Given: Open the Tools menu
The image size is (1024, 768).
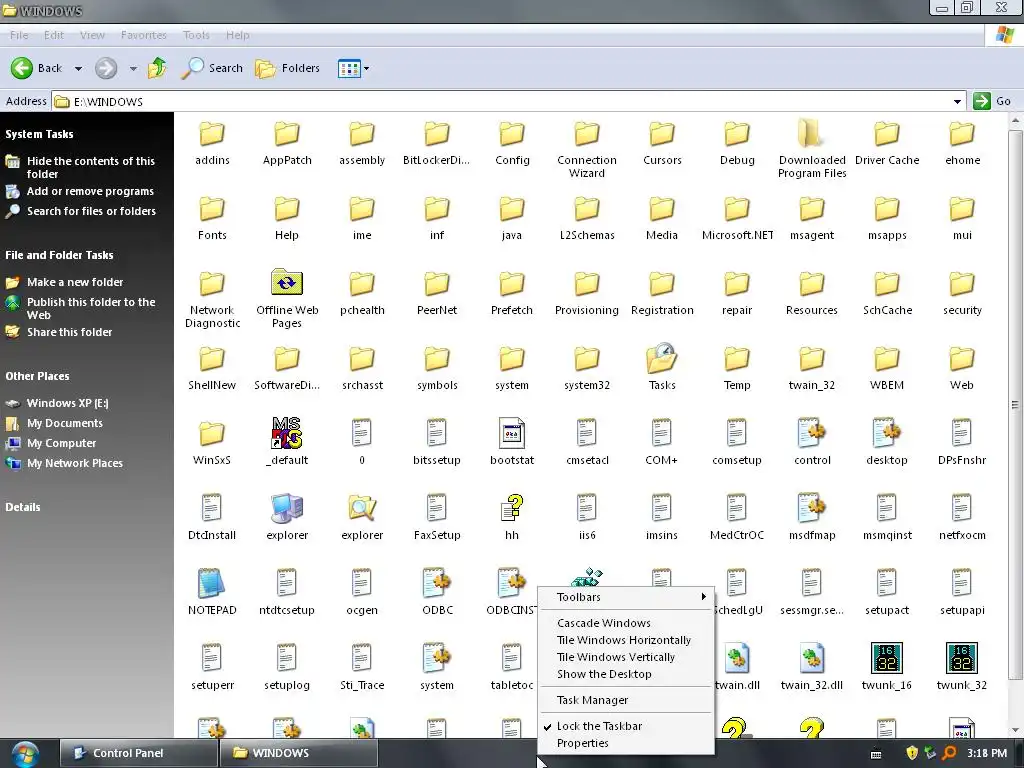Looking at the screenshot, I should tap(196, 35).
